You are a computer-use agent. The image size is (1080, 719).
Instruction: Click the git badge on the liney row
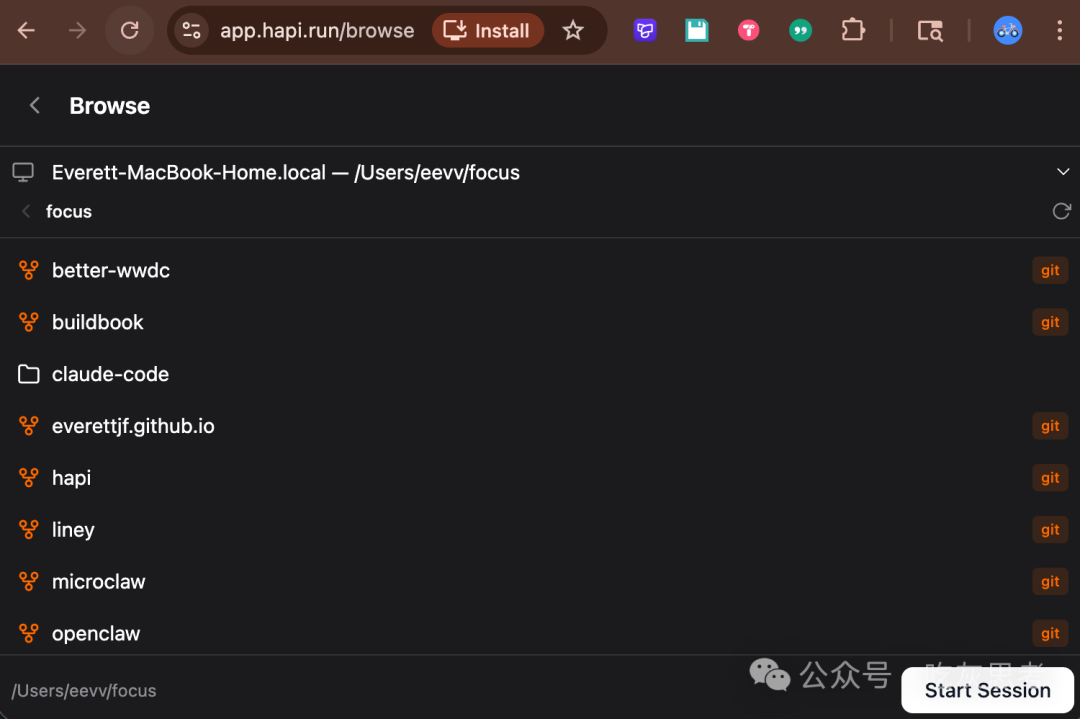tap(1050, 530)
